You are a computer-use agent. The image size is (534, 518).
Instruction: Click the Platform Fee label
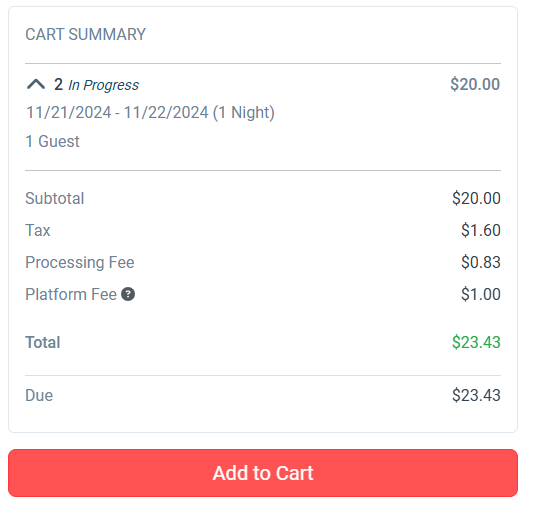tap(71, 294)
